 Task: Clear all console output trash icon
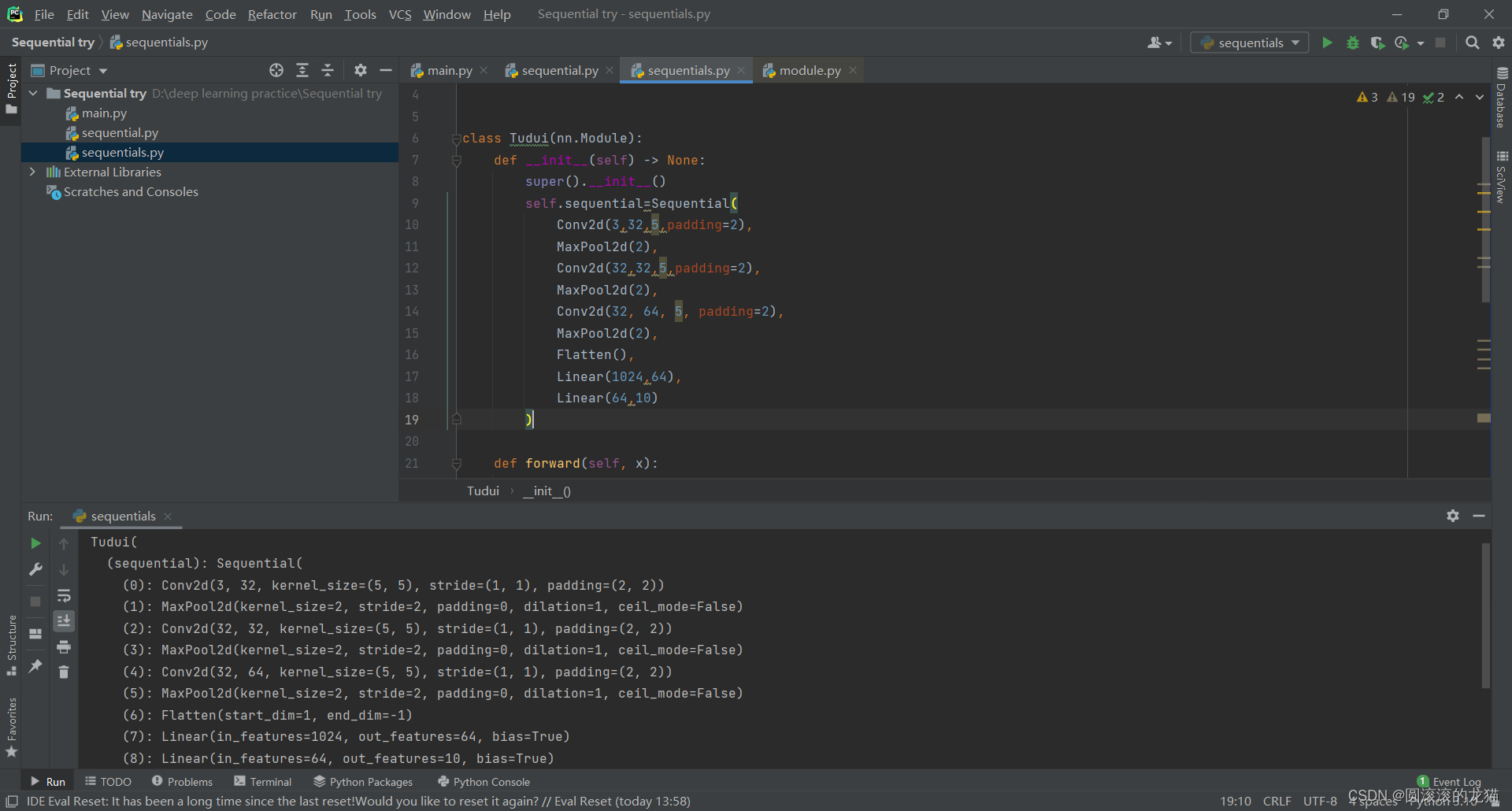pyautogui.click(x=64, y=672)
